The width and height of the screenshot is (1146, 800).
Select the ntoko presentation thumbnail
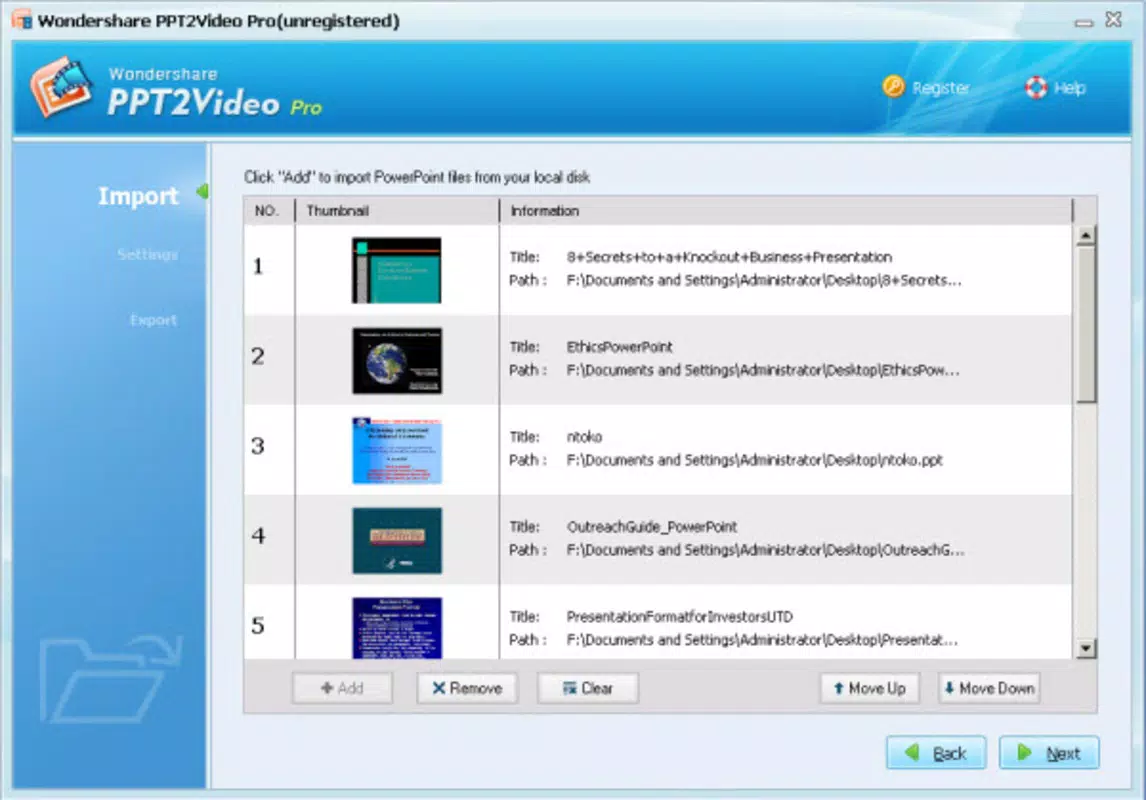coord(397,450)
